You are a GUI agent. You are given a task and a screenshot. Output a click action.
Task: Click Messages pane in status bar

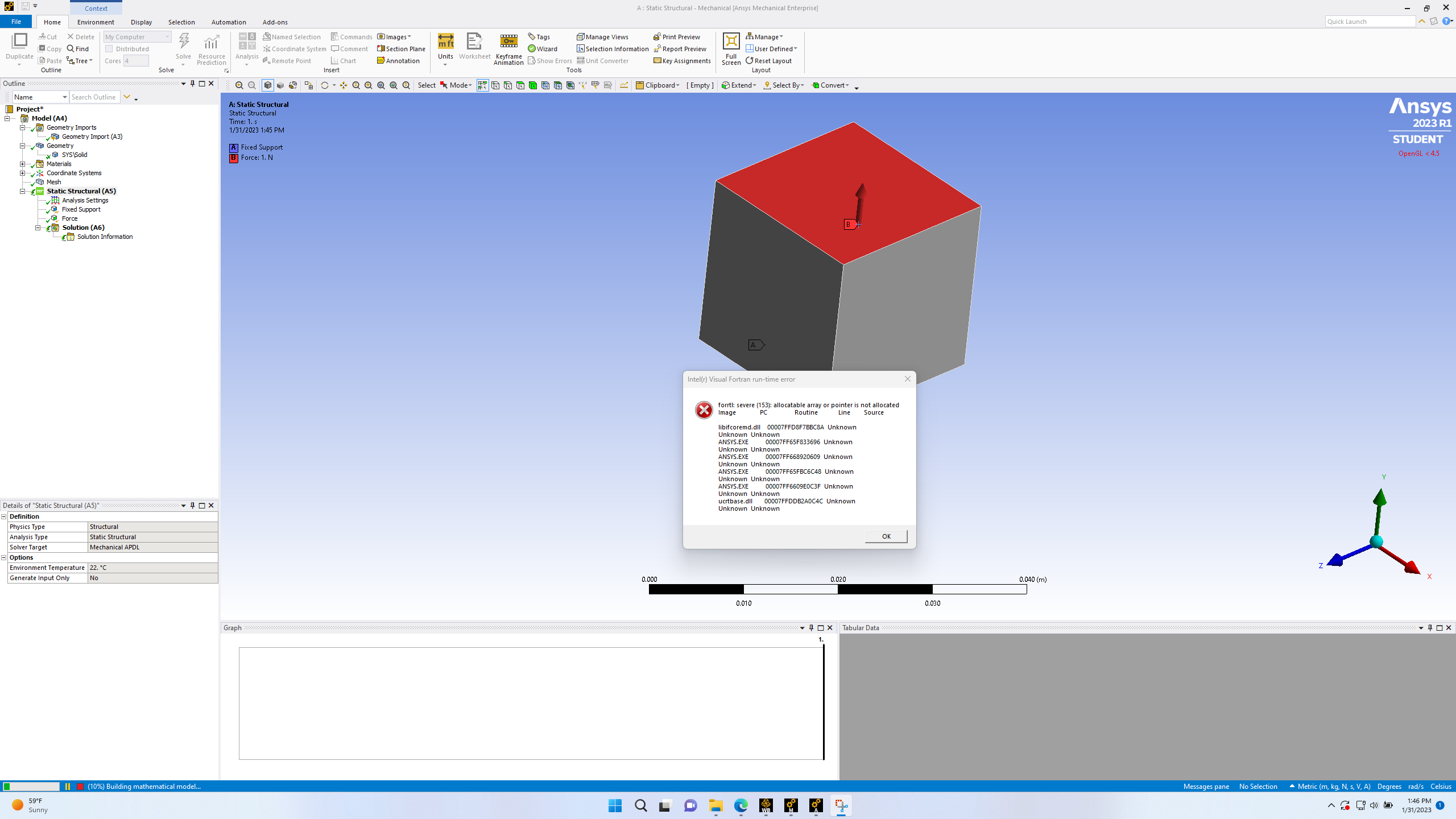click(x=1206, y=787)
